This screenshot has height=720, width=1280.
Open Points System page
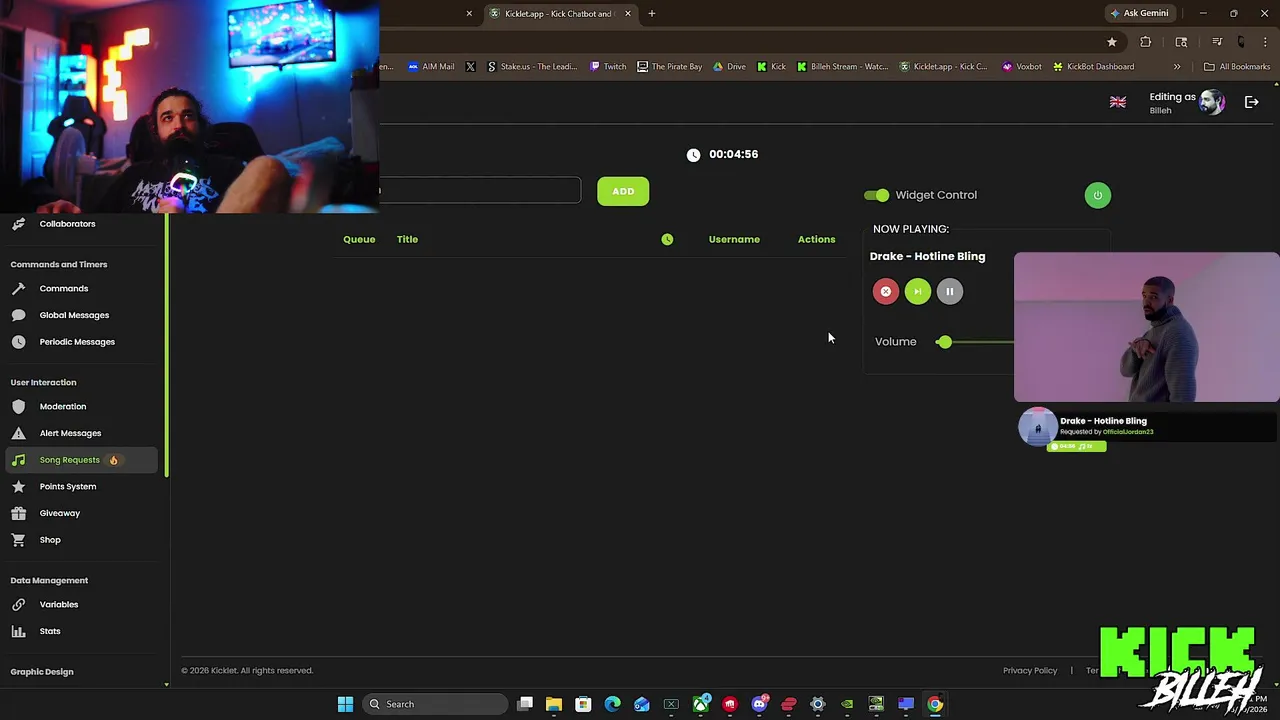68,487
